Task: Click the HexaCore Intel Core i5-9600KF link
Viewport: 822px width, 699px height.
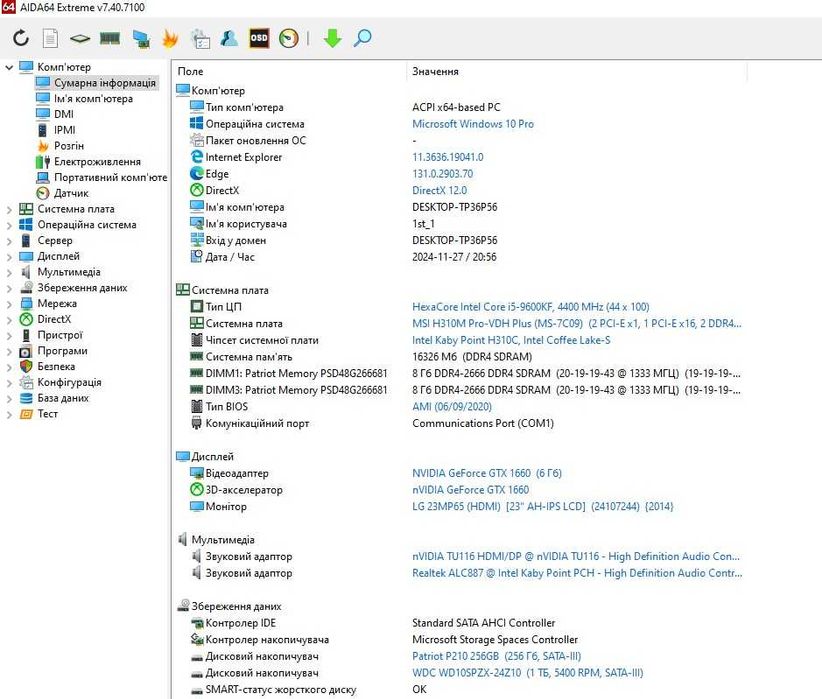Action: 531,307
